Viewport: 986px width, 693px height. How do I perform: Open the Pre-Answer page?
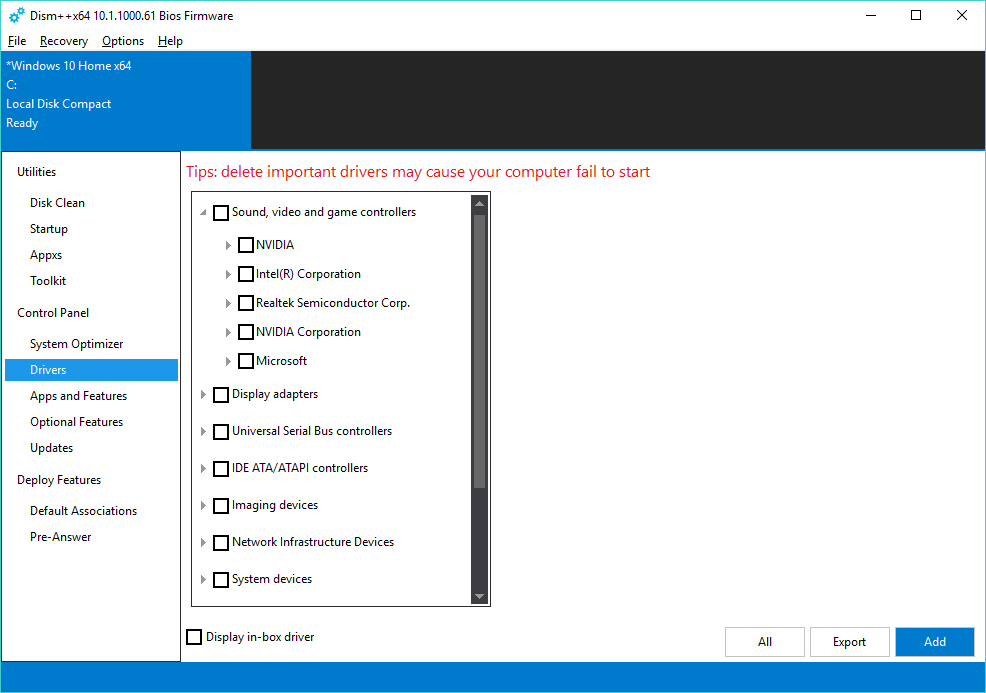click(60, 536)
